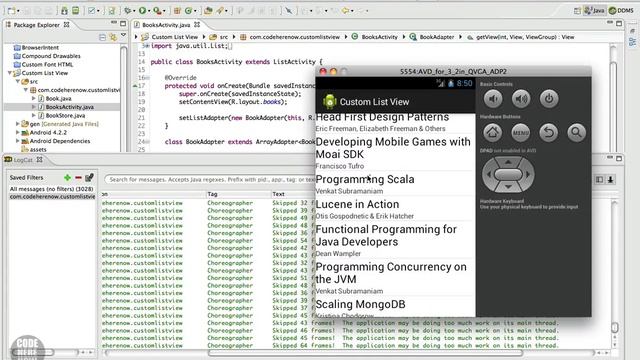Switch to the Java perspective
The image size is (640, 360).
pyautogui.click(x=594, y=11)
